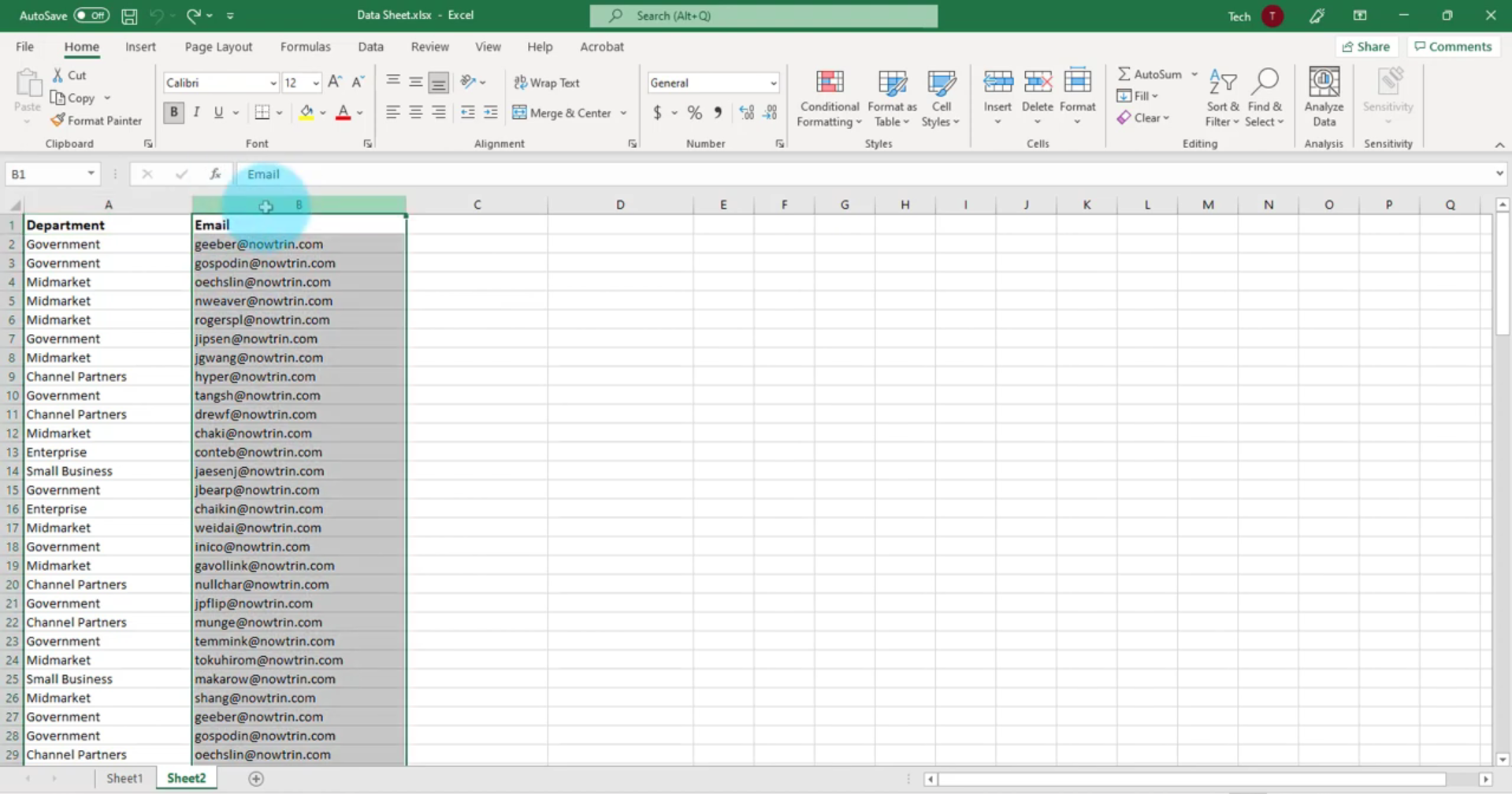Align text to the left
This screenshot has height=794, width=1512.
392,113
